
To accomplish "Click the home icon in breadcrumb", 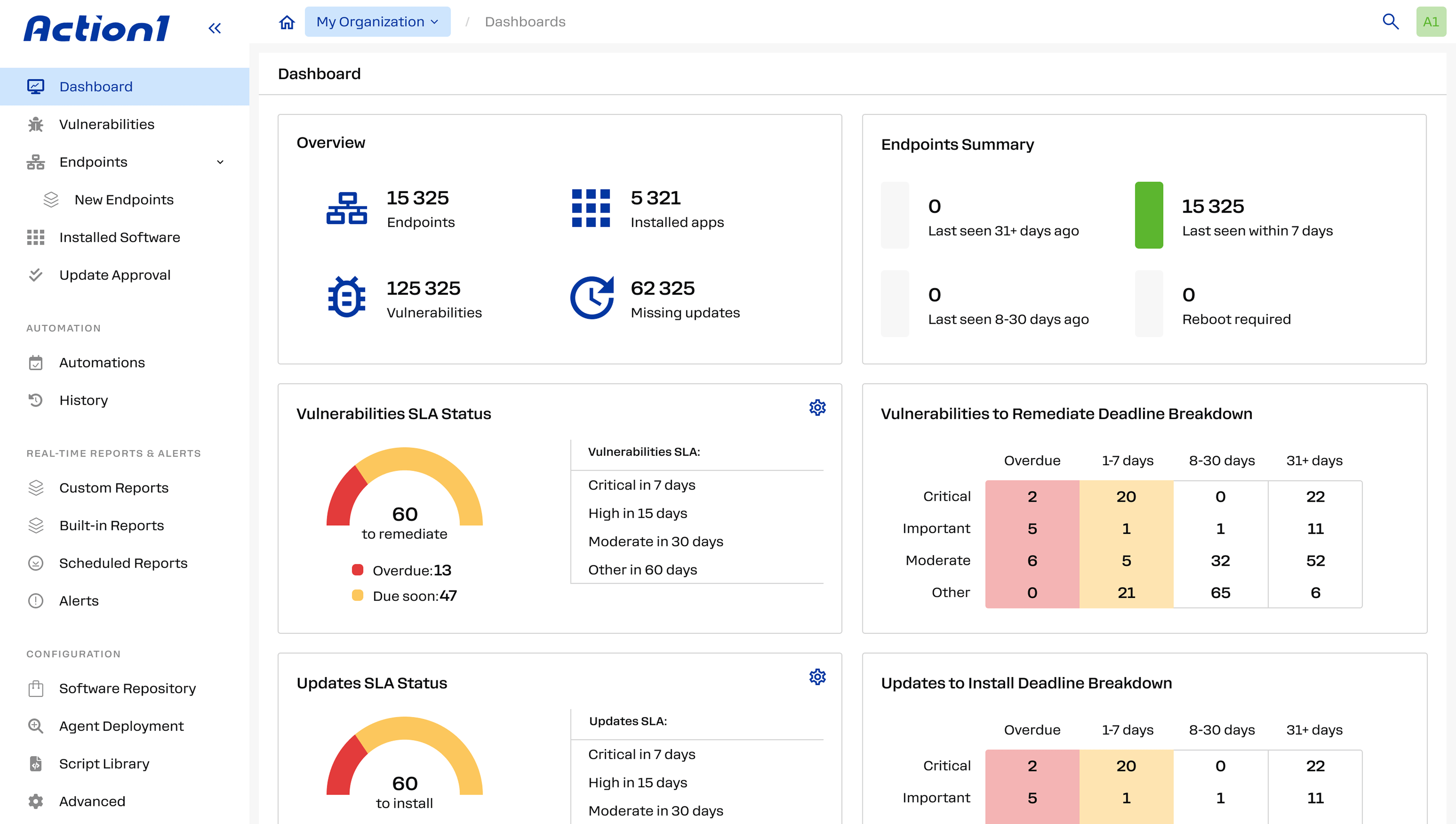I will (287, 22).
